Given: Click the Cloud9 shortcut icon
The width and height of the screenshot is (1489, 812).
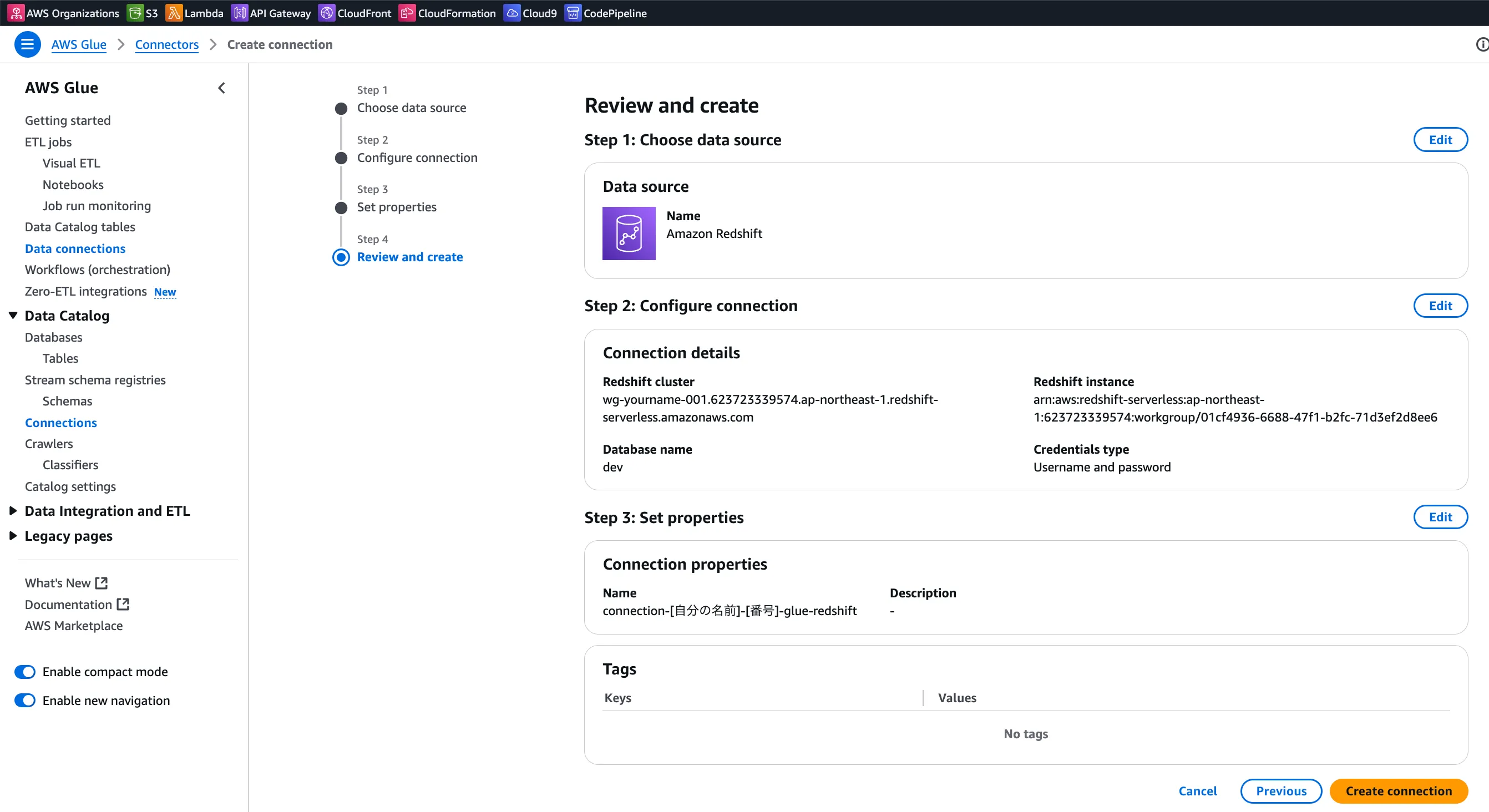Looking at the screenshot, I should tap(511, 13).
